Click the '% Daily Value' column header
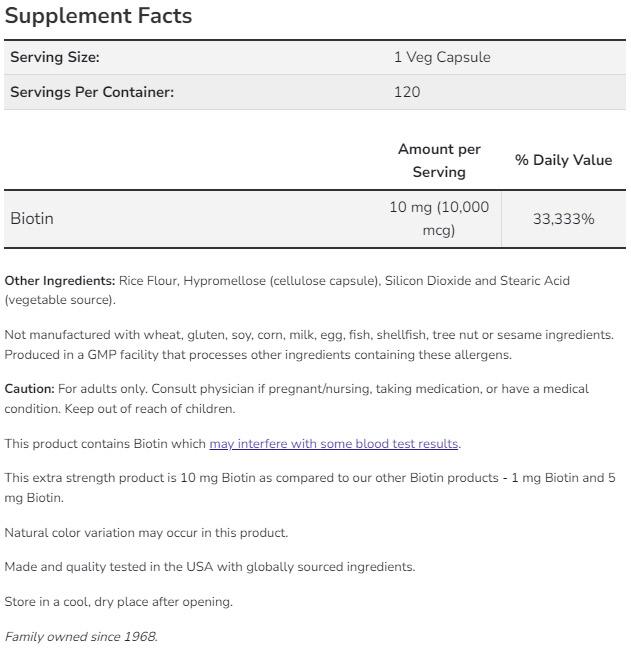 click(x=563, y=160)
